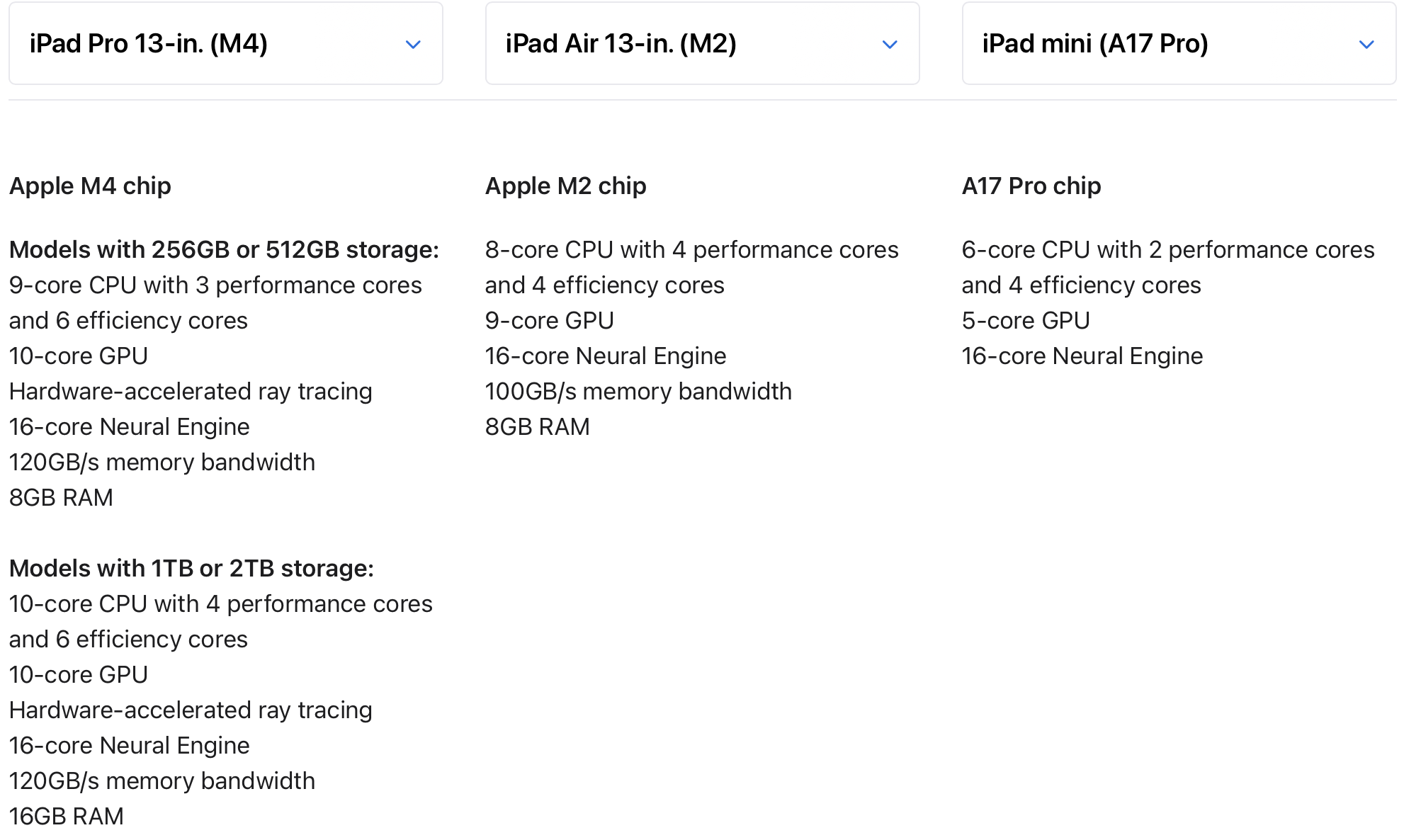Viewport: 1404px width, 840px height.
Task: Click the 9-core GPU spec line
Action: [549, 321]
